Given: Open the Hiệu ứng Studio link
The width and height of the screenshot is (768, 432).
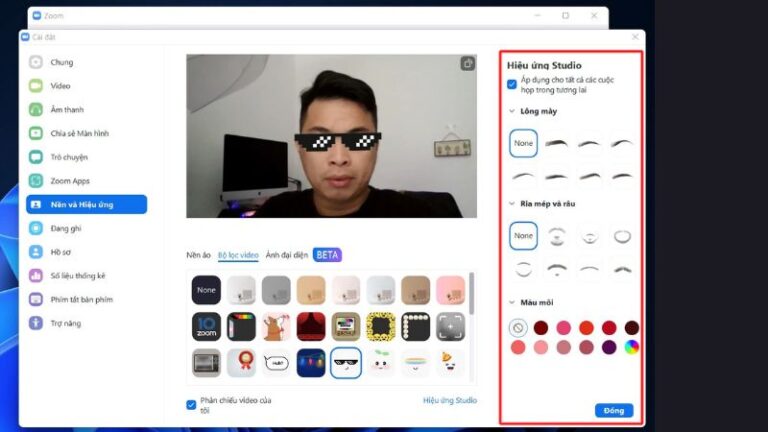Looking at the screenshot, I should [450, 400].
